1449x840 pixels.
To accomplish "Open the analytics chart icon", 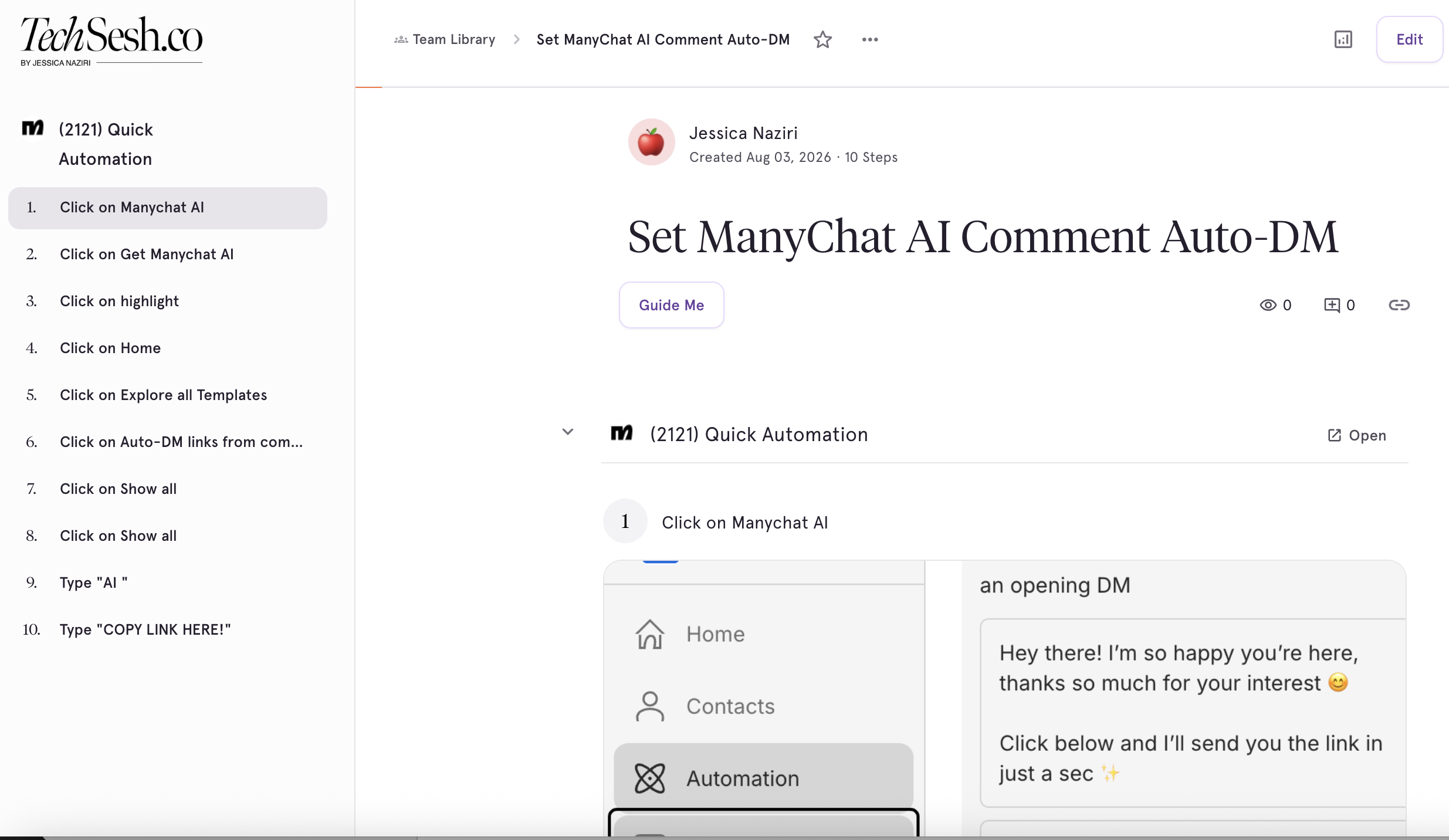I will (x=1343, y=39).
